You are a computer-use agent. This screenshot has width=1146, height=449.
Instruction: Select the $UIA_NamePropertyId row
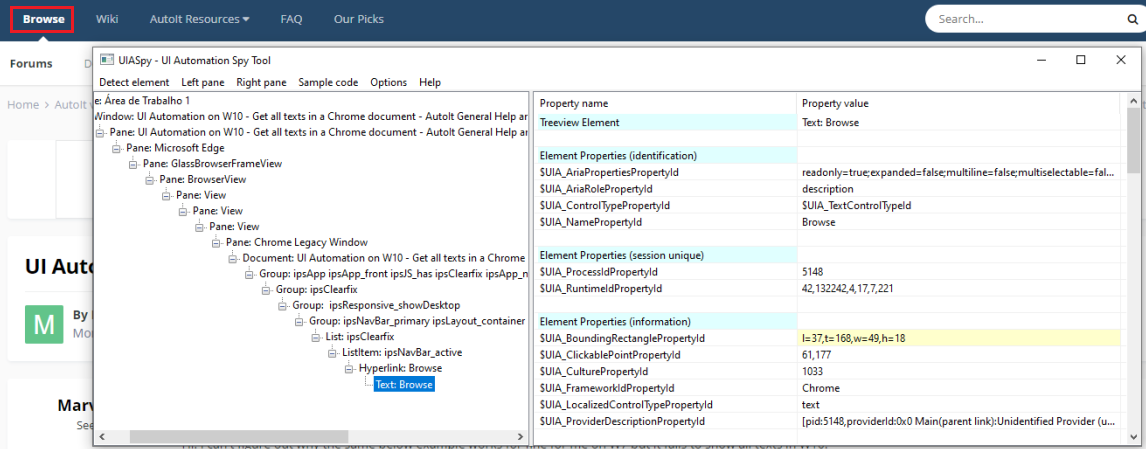(x=827, y=222)
